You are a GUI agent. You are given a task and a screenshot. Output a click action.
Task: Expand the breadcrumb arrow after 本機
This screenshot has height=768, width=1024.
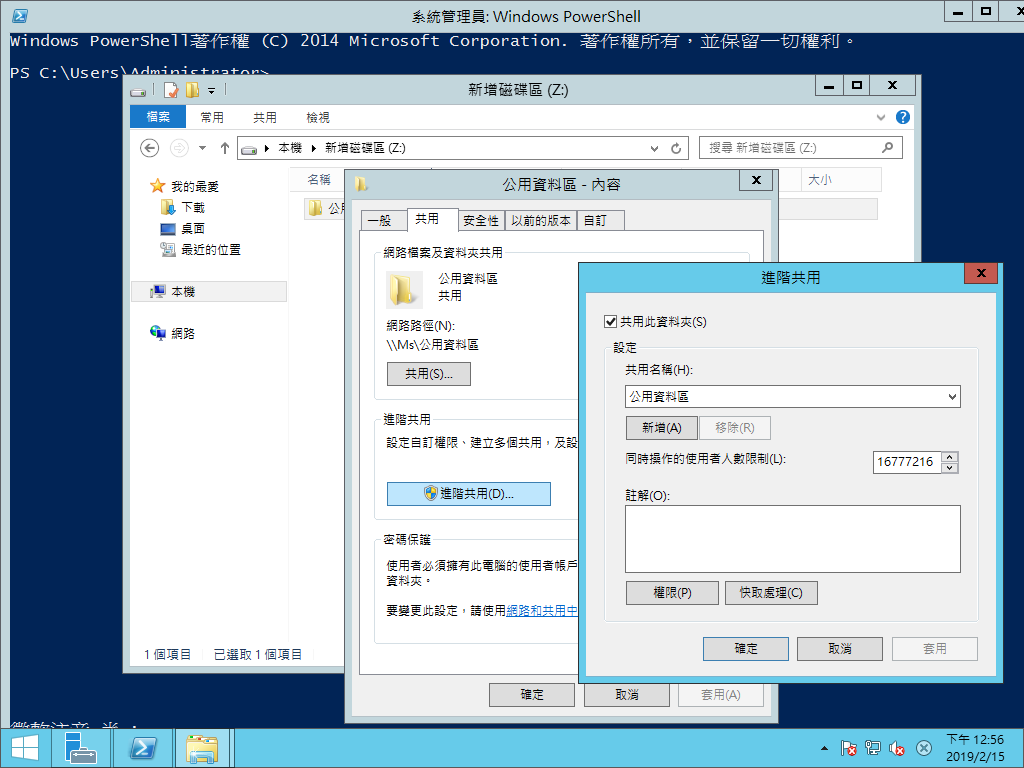coord(313,148)
